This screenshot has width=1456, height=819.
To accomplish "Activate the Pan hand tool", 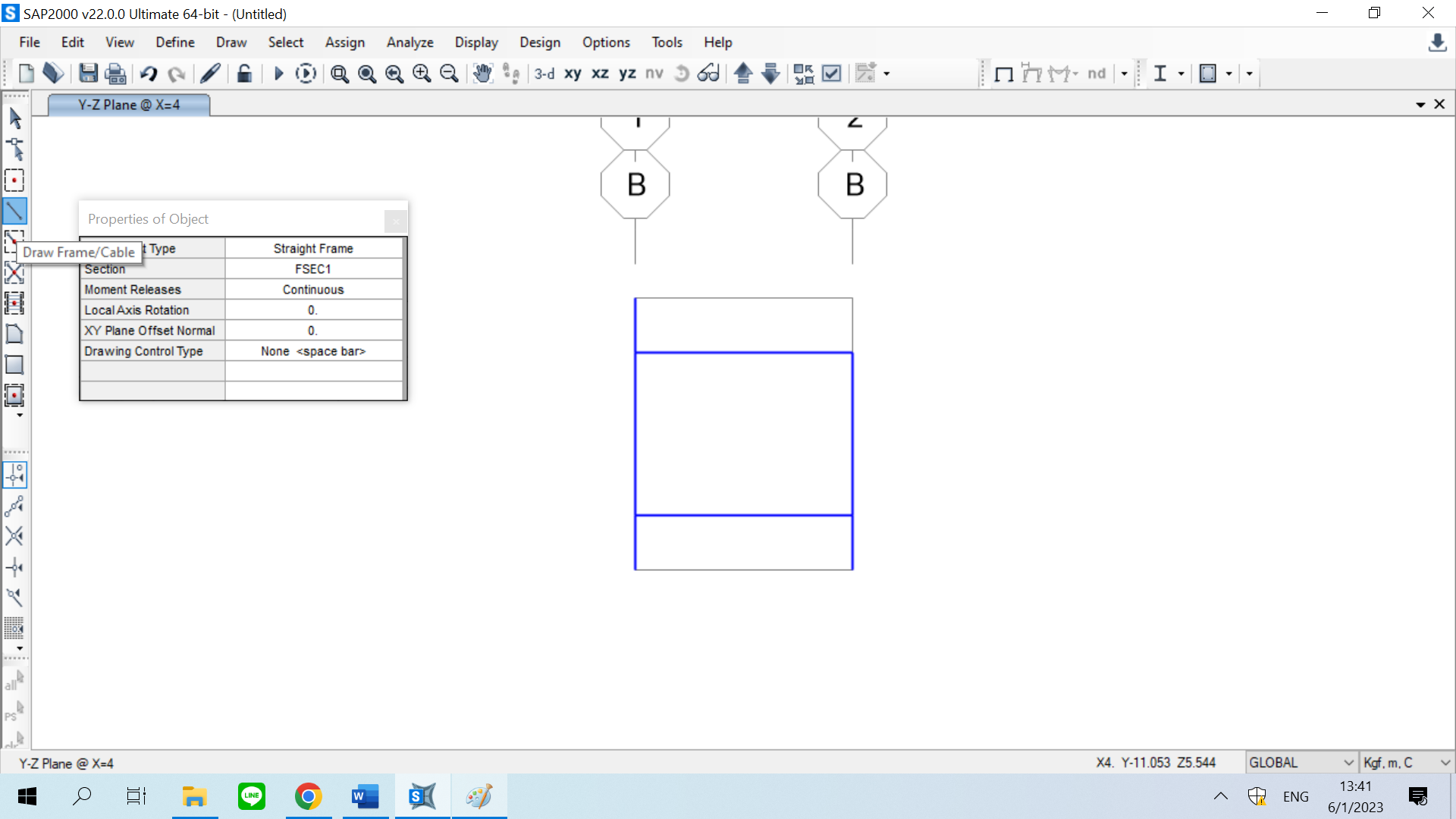I will 482,74.
